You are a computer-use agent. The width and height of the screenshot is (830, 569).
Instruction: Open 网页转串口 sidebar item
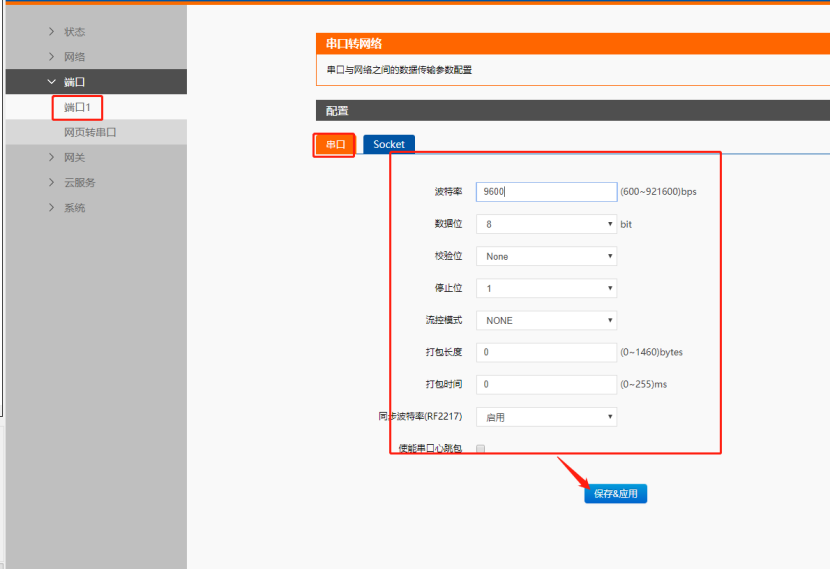(90, 132)
